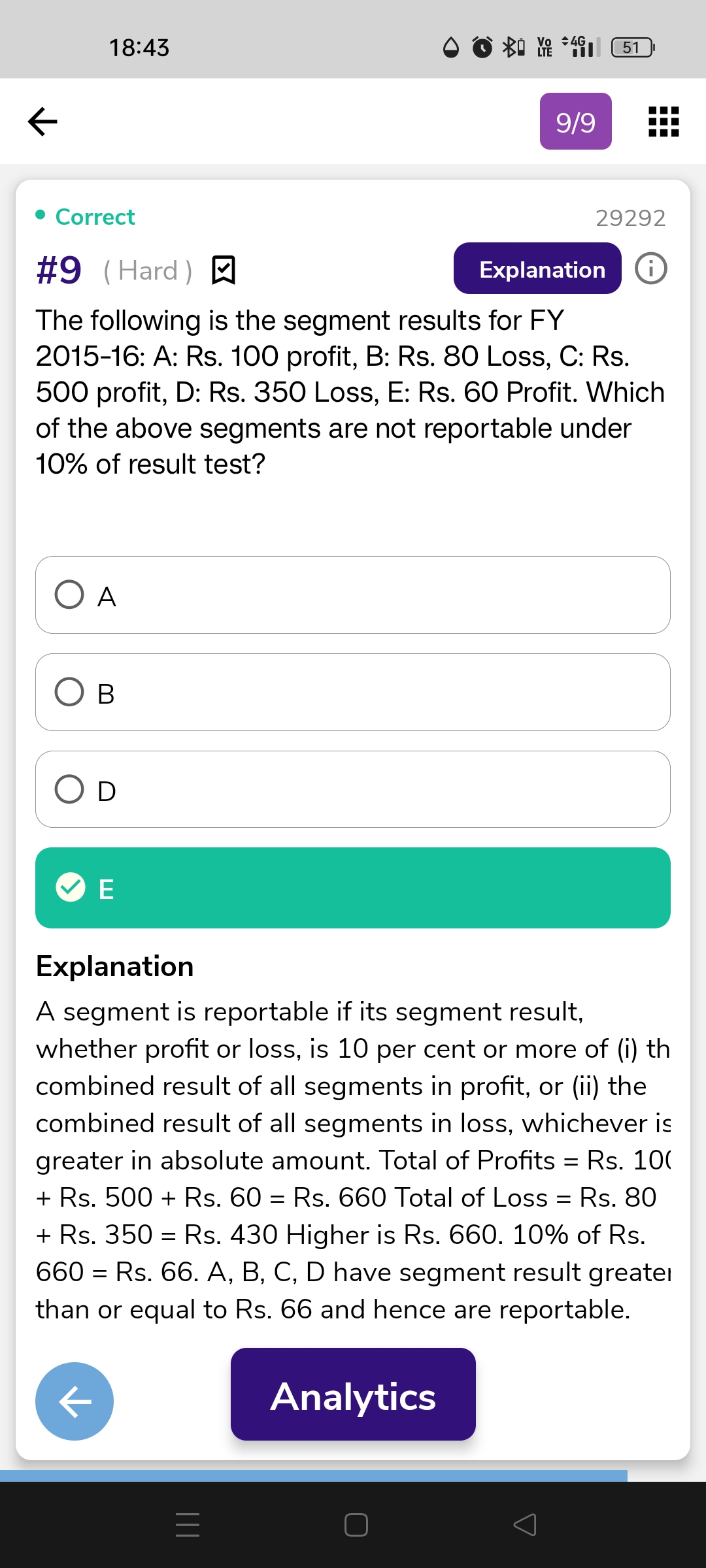Tap the back arrow in top header

[x=43, y=122]
